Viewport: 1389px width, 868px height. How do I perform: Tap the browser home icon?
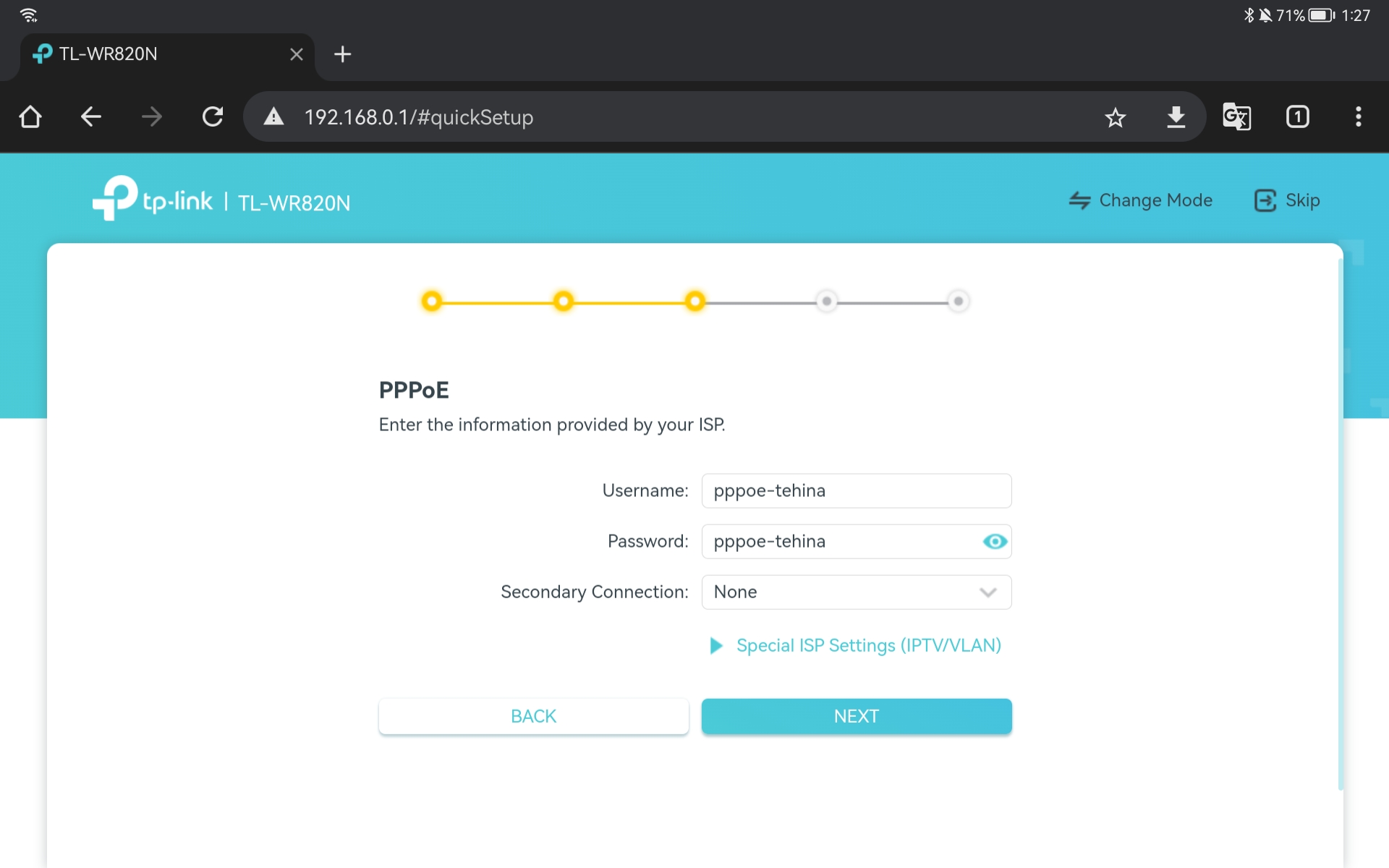pyautogui.click(x=30, y=116)
